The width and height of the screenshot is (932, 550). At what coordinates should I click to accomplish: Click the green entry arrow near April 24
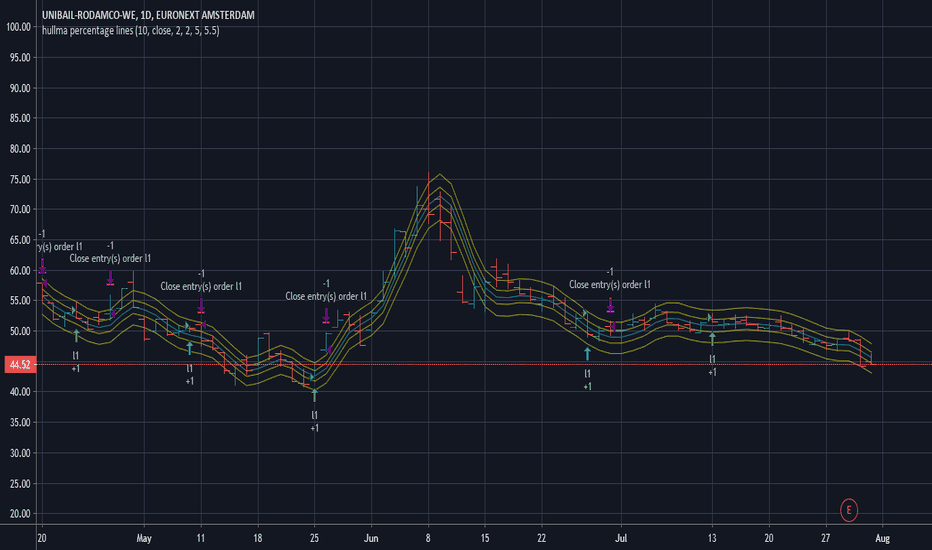pos(76,335)
